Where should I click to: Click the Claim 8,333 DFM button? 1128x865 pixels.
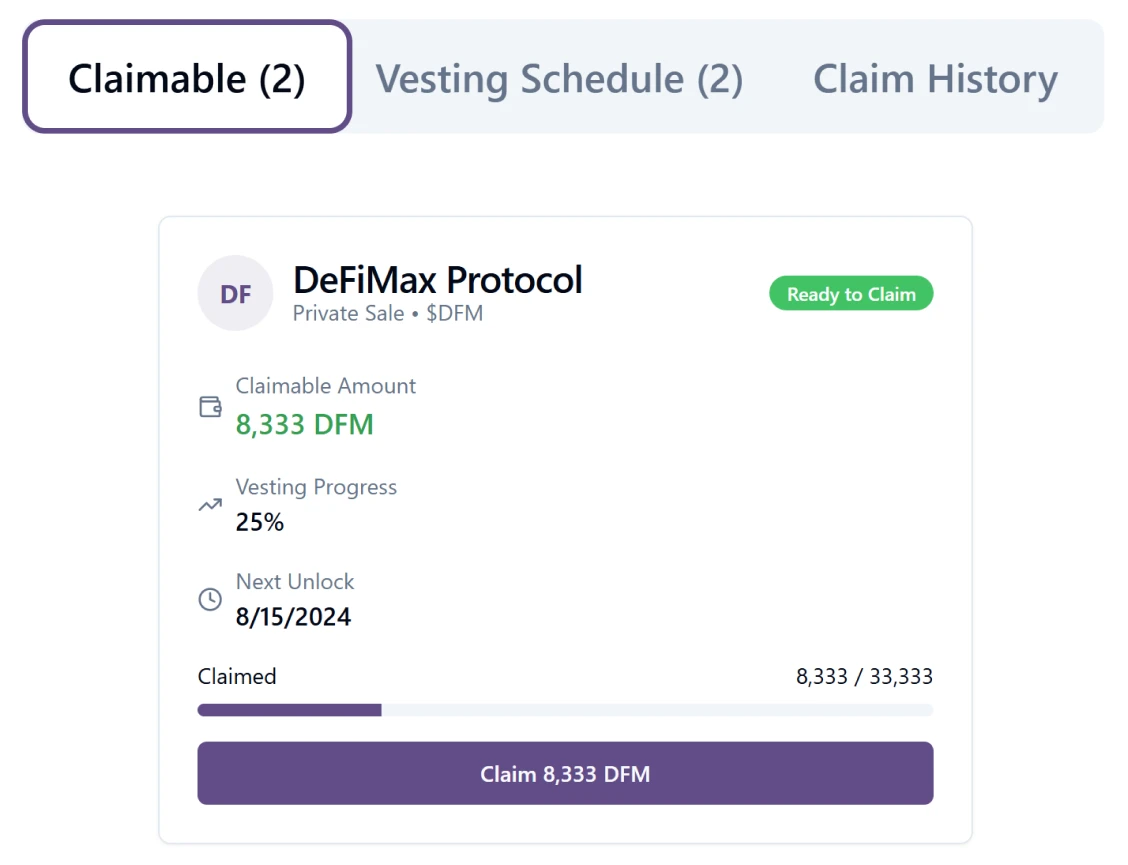[565, 773]
